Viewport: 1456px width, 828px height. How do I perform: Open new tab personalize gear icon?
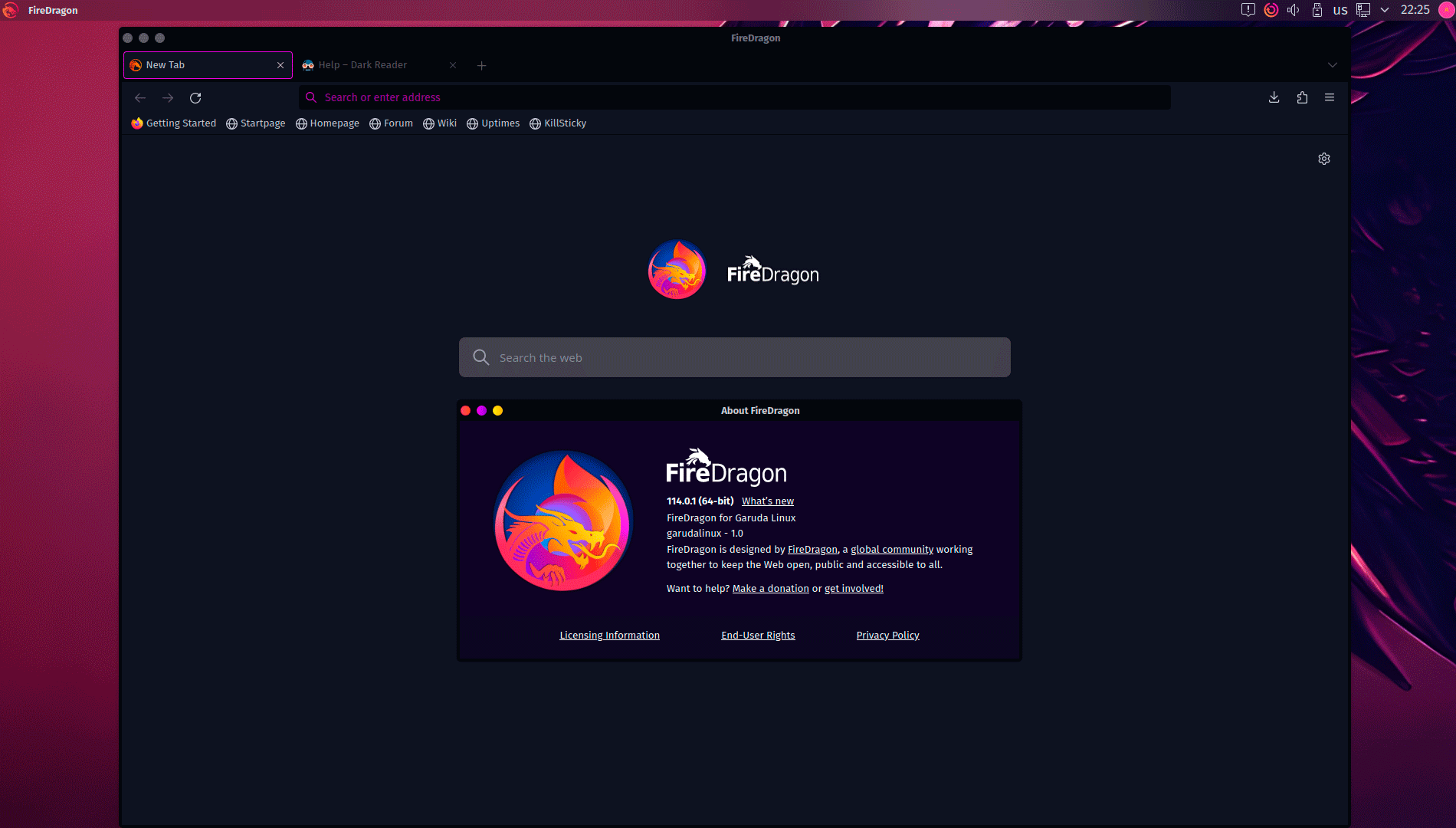pyautogui.click(x=1324, y=159)
